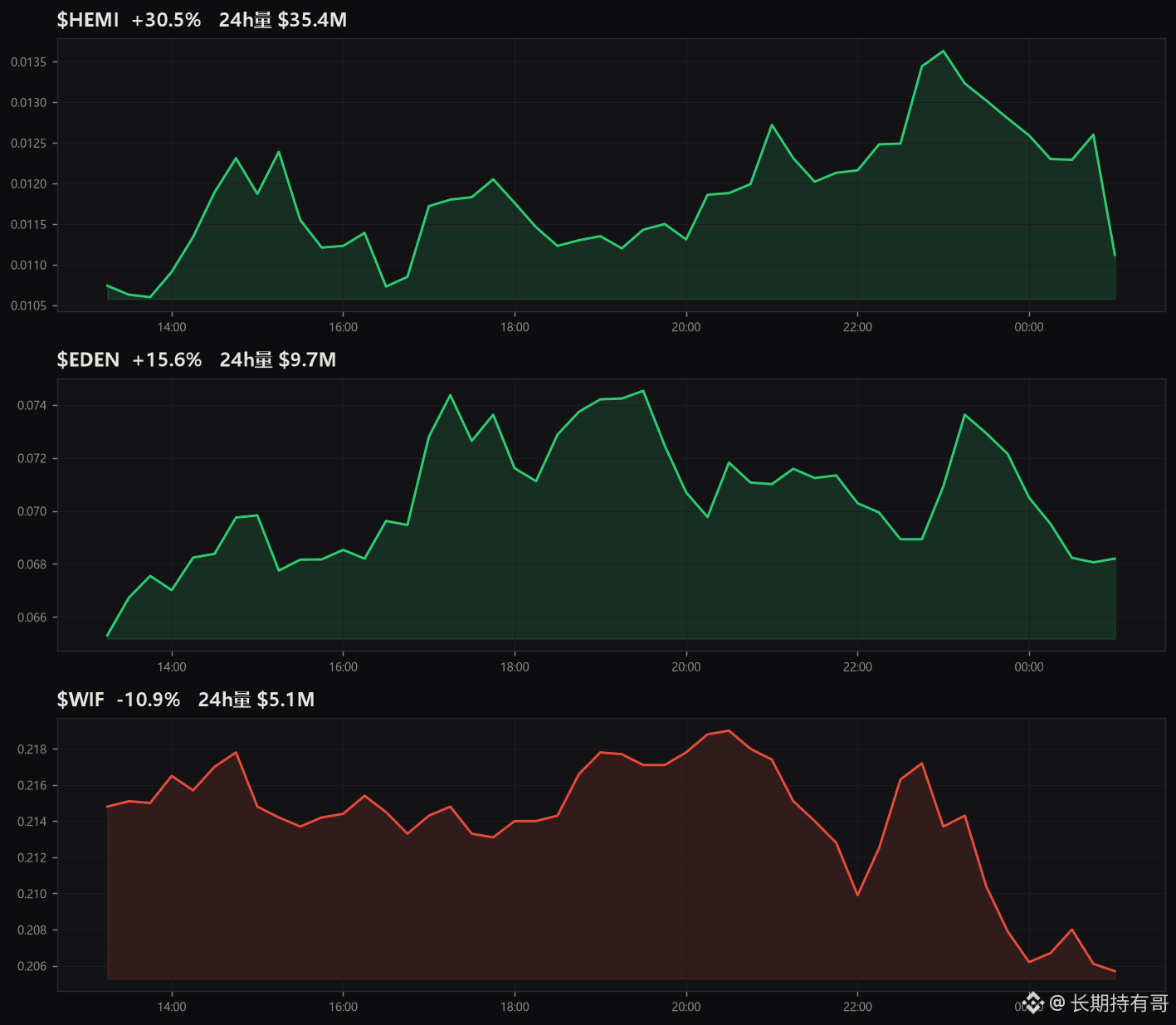This screenshot has height=1025, width=1176.
Task: Select the -10.9% change figure
Action: 149,700
